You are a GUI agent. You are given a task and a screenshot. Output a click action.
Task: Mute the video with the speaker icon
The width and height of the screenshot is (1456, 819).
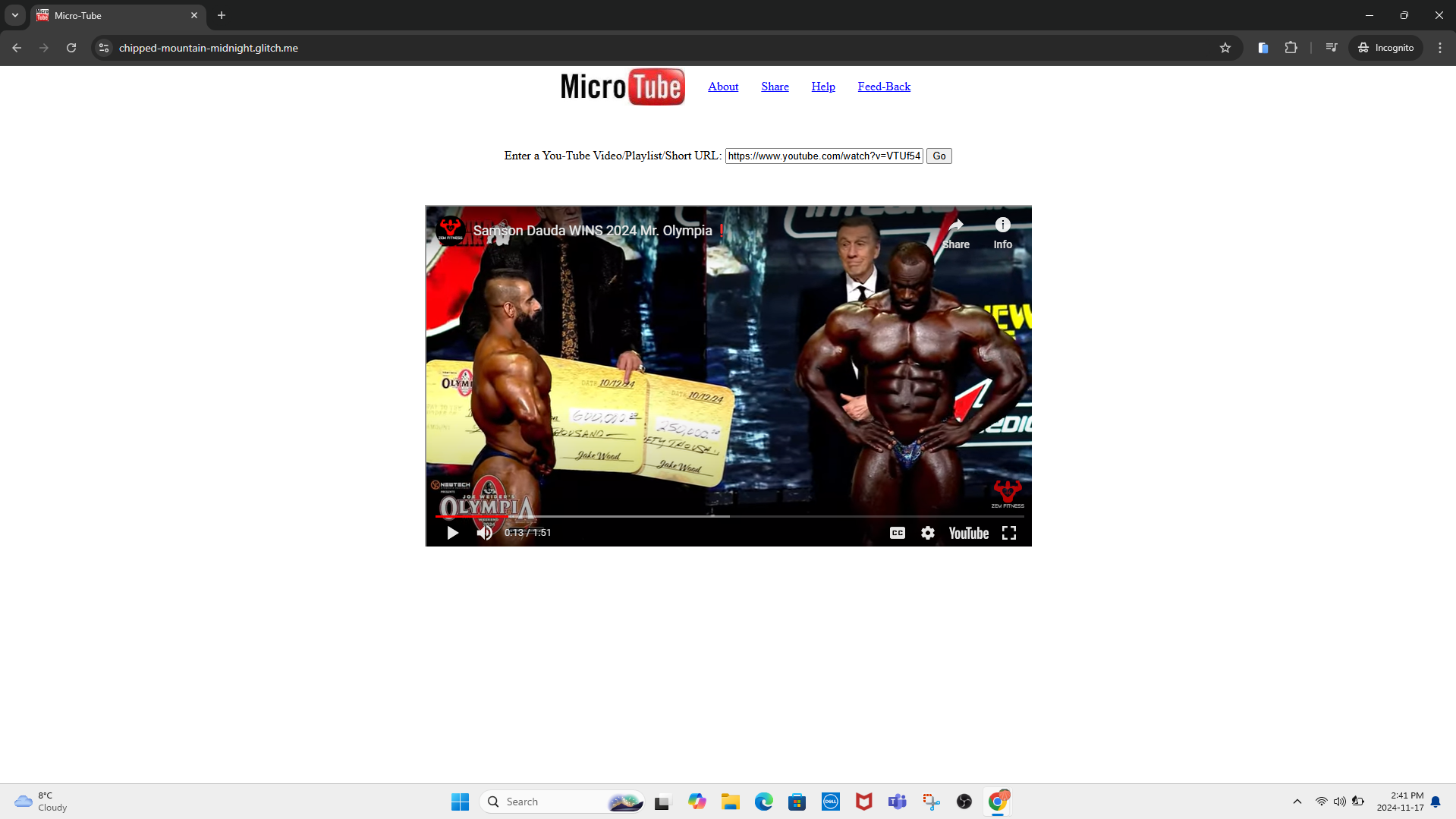coord(484,533)
